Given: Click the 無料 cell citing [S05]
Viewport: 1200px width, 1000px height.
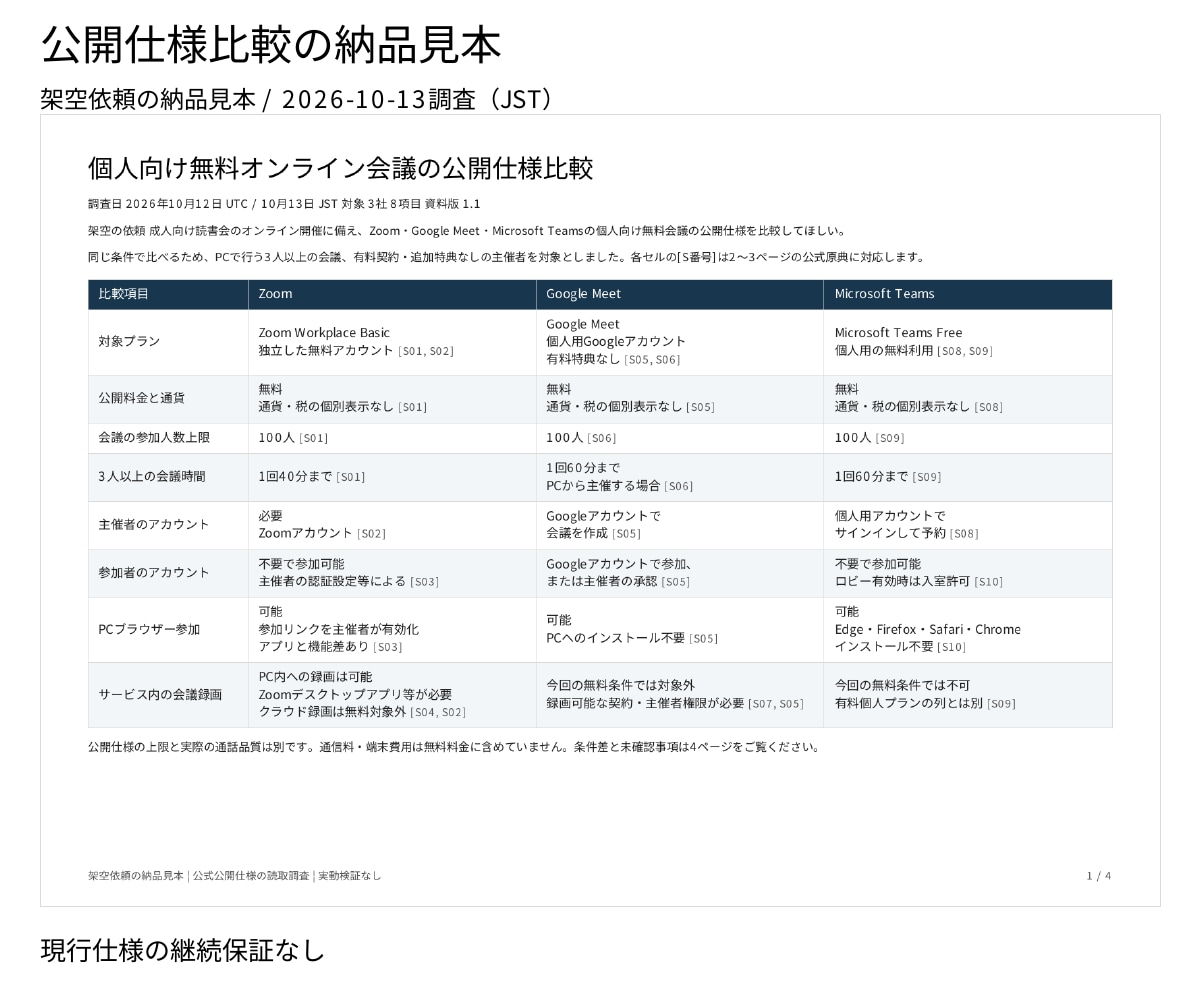Looking at the screenshot, I should (680, 398).
